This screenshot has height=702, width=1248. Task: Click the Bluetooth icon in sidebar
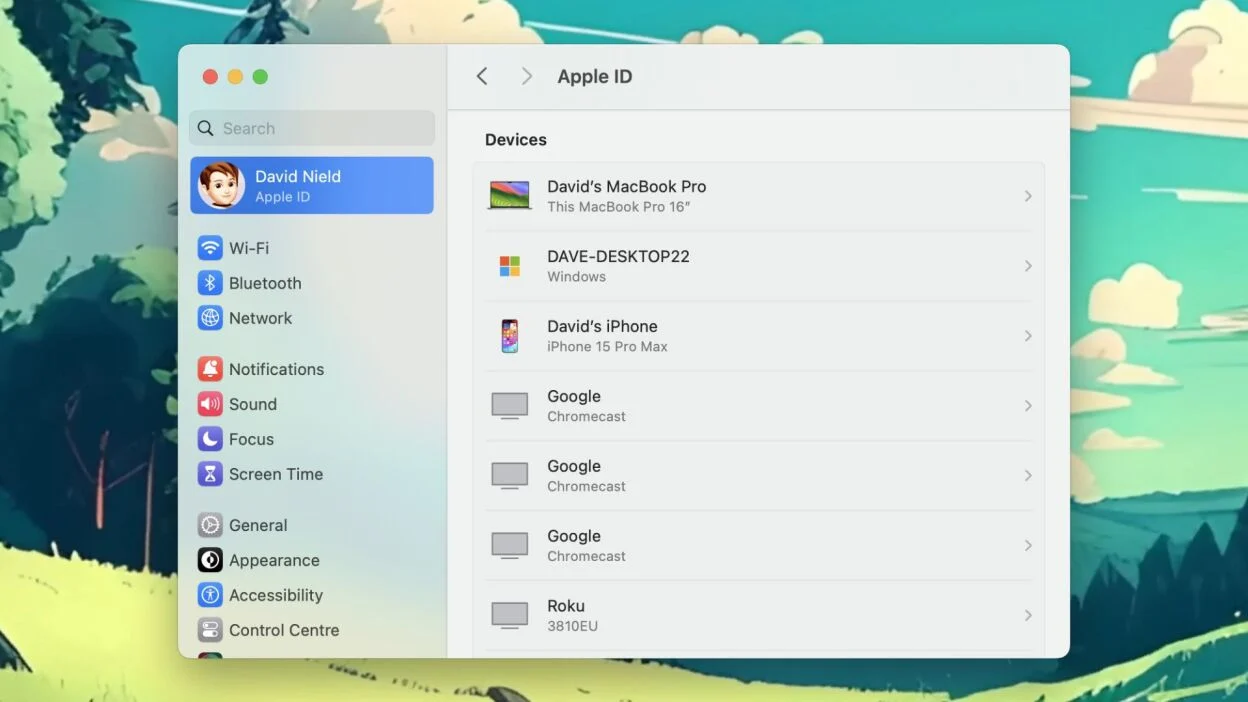[210, 283]
